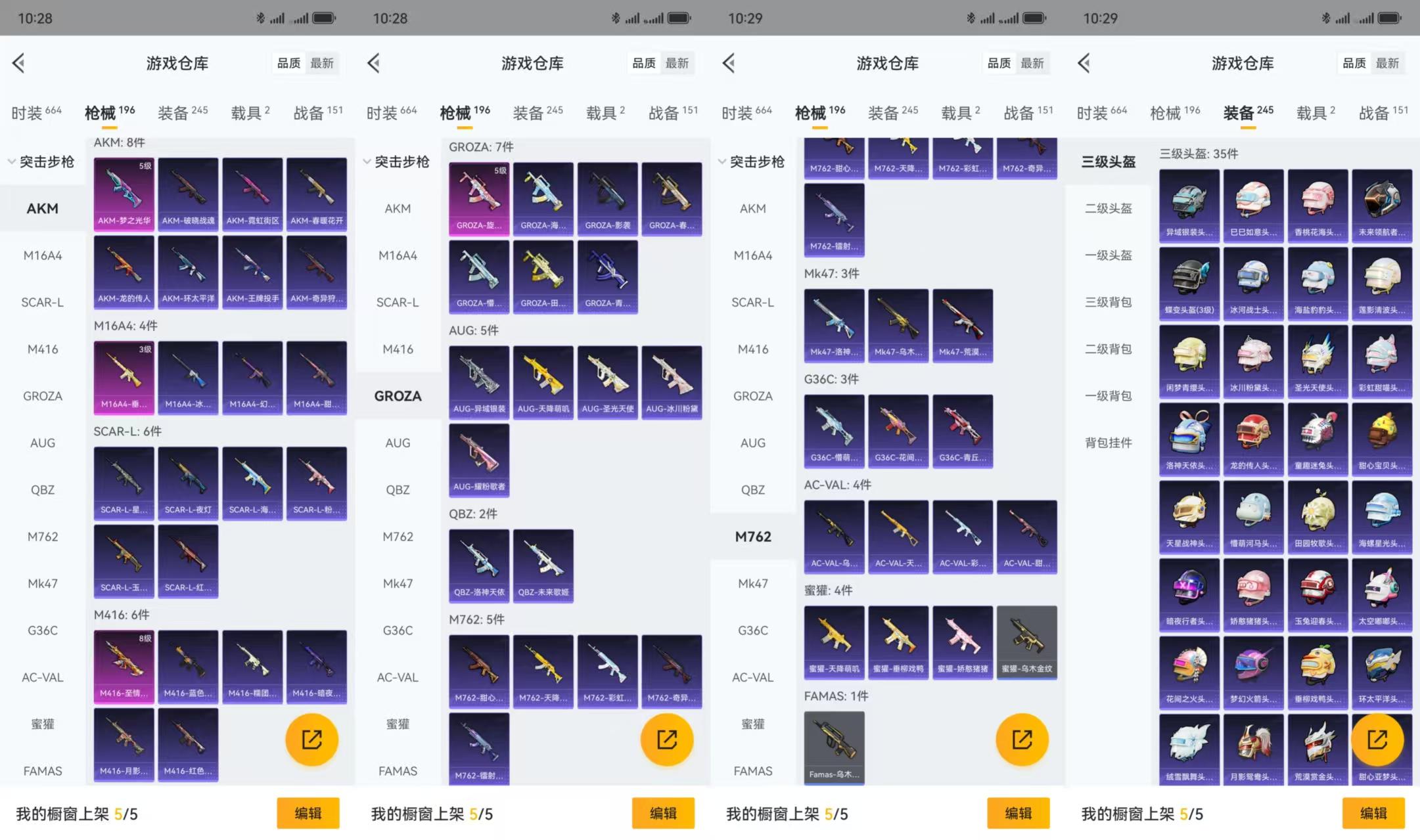Switch sorting to 最新 in the first panel

click(x=322, y=63)
